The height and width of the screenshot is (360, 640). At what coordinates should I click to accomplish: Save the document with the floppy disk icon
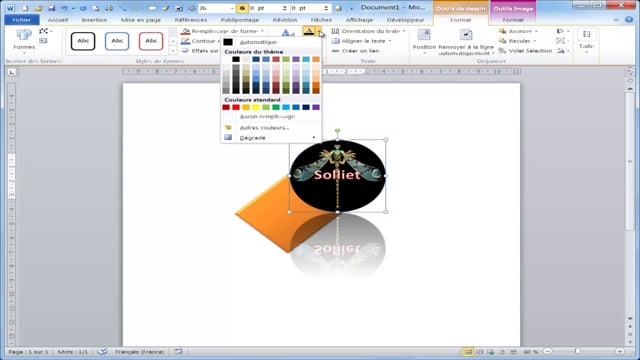click(x=51, y=8)
